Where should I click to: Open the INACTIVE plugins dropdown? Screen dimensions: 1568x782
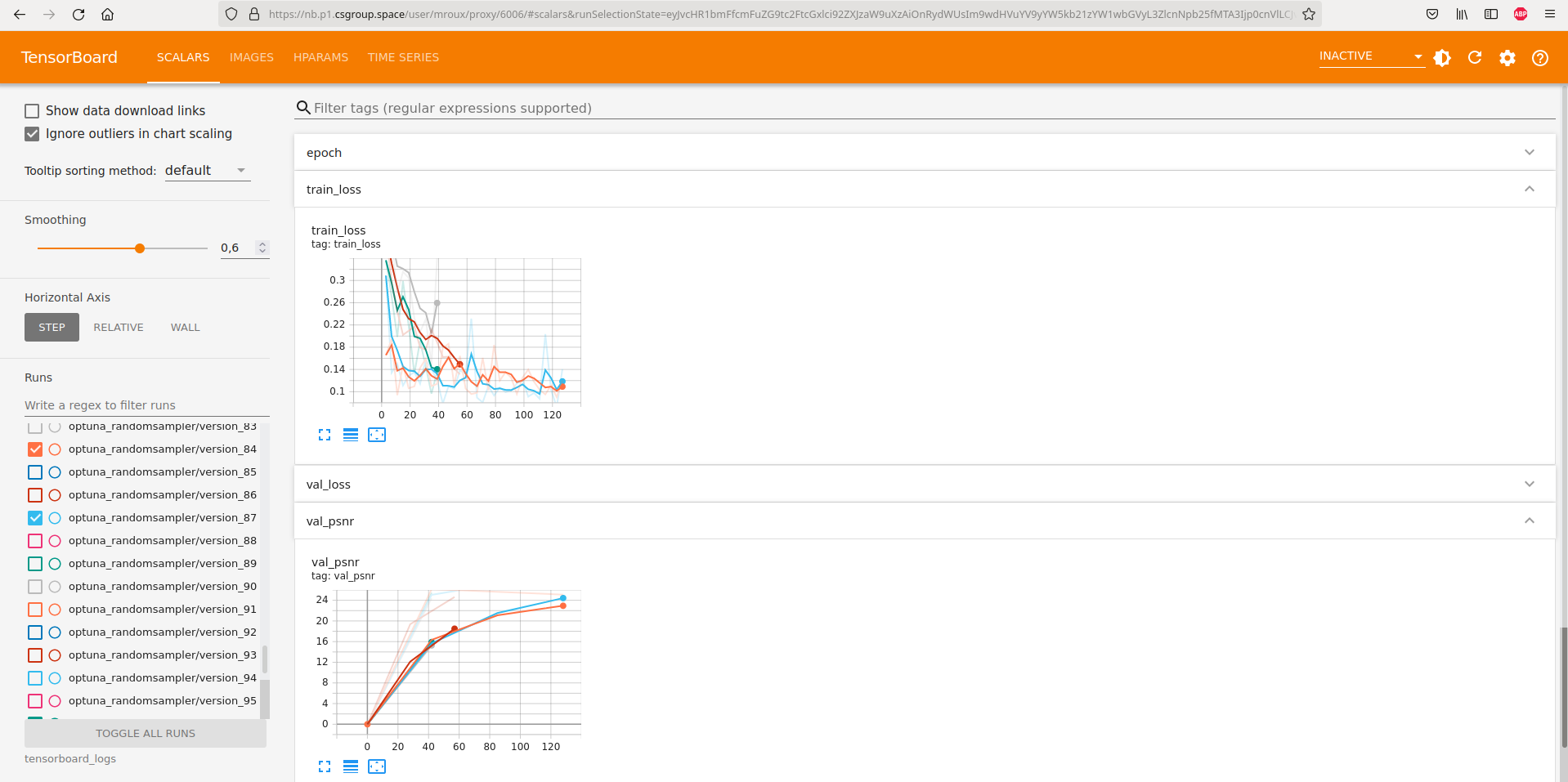click(1371, 56)
